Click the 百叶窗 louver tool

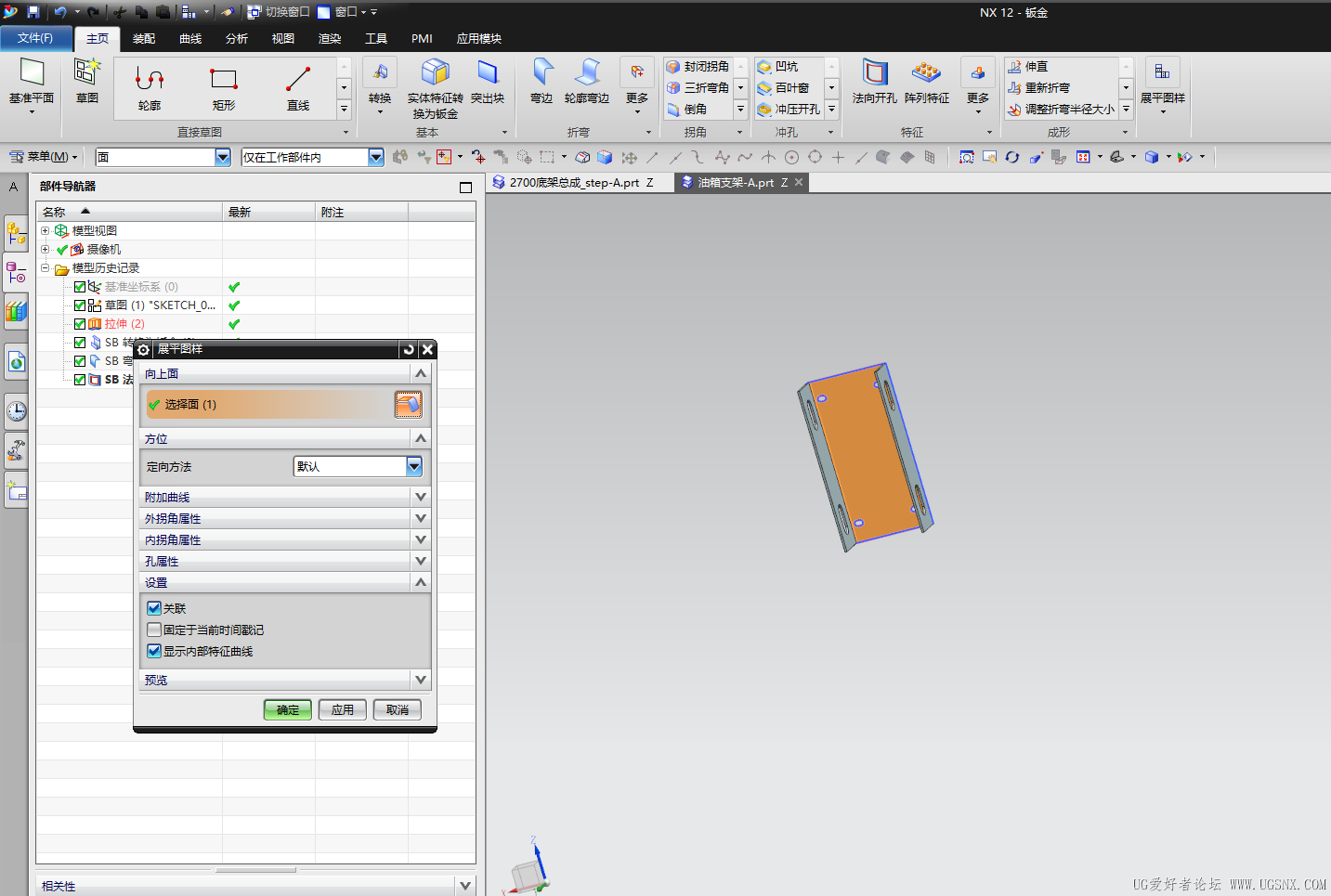tap(784, 88)
